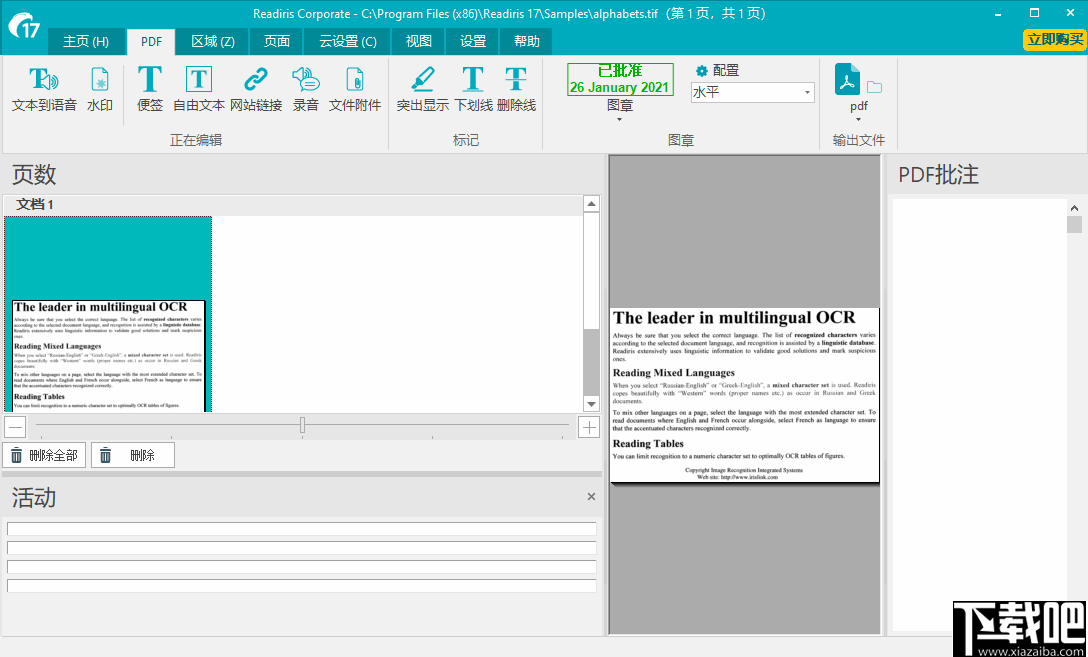
Task: Click the document page in preview
Action: point(745,395)
